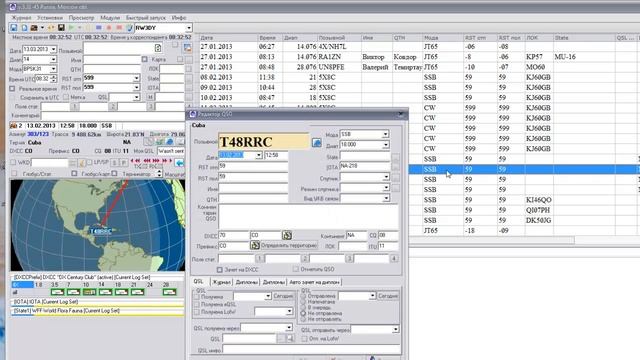Open the date dropdown showing 13.03.2013
Screen dimensions: 640x360
pos(53,49)
